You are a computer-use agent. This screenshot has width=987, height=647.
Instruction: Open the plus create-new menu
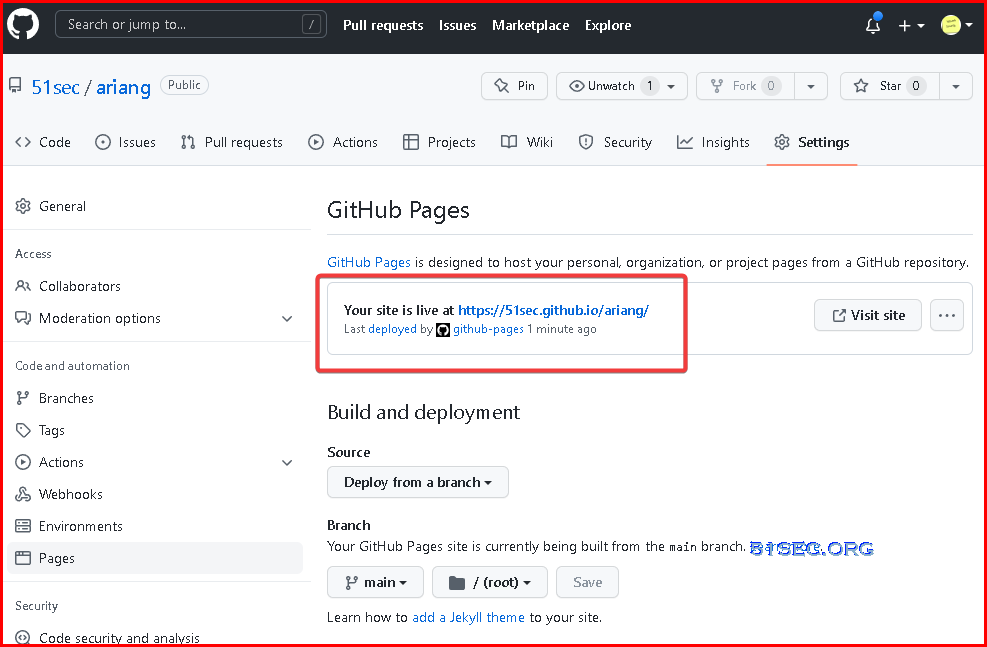pyautogui.click(x=911, y=26)
